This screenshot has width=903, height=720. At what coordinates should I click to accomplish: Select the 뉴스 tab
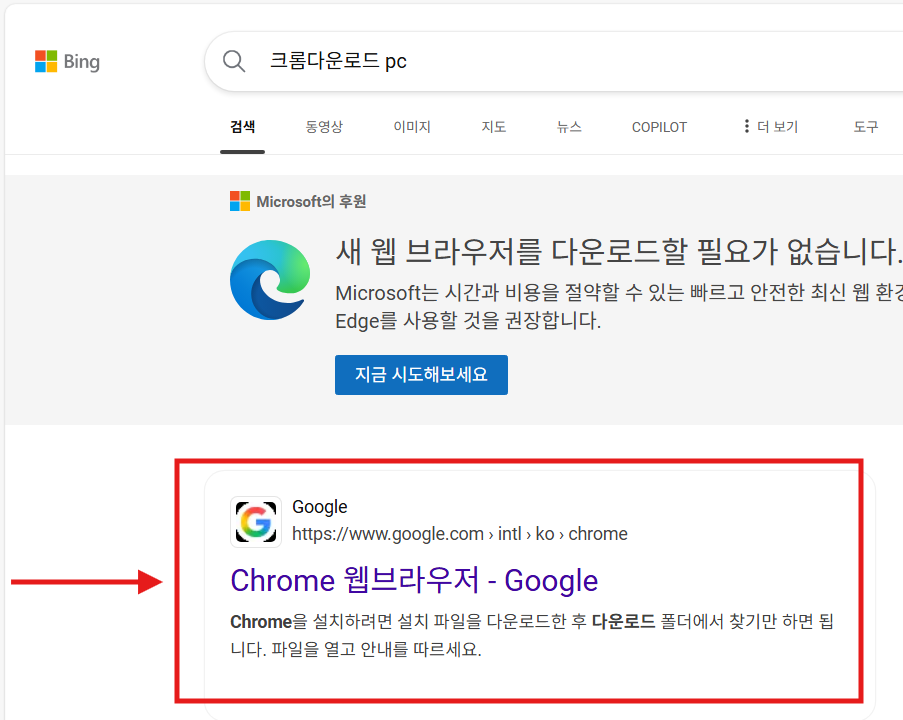coord(568,127)
